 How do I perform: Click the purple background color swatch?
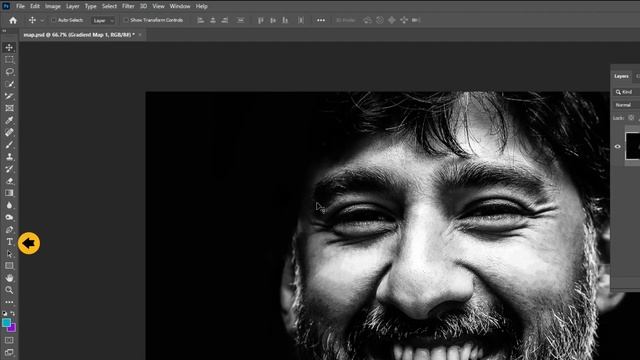13,329
